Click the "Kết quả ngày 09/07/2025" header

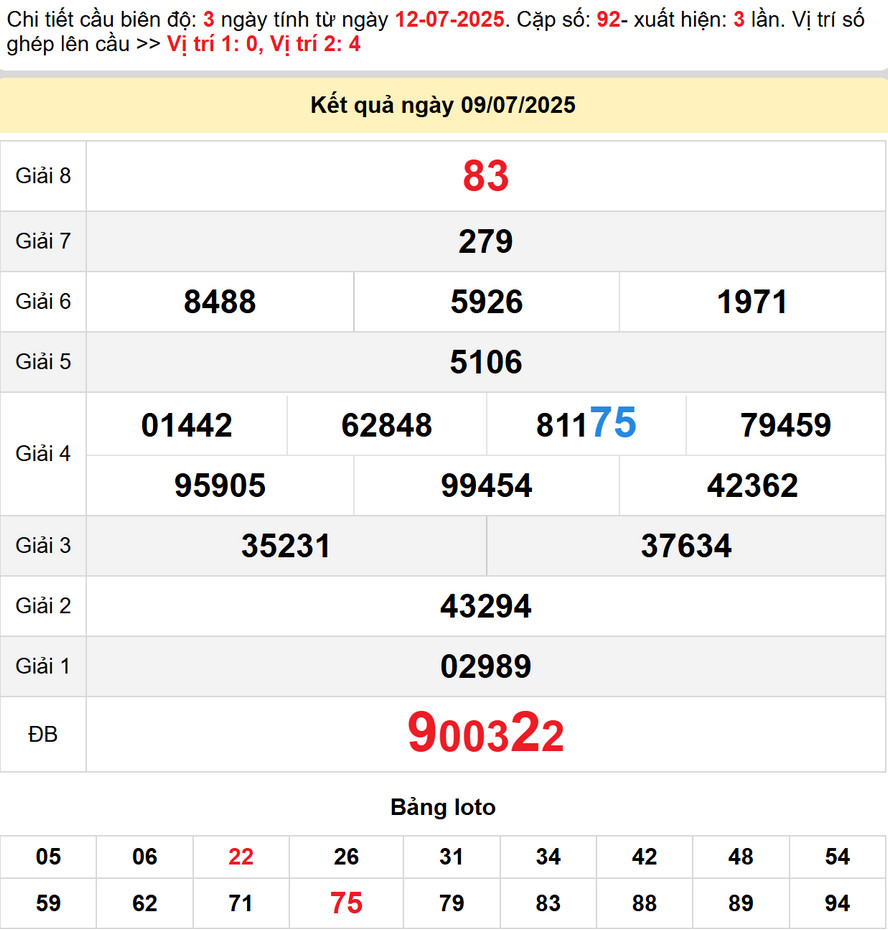tap(443, 105)
